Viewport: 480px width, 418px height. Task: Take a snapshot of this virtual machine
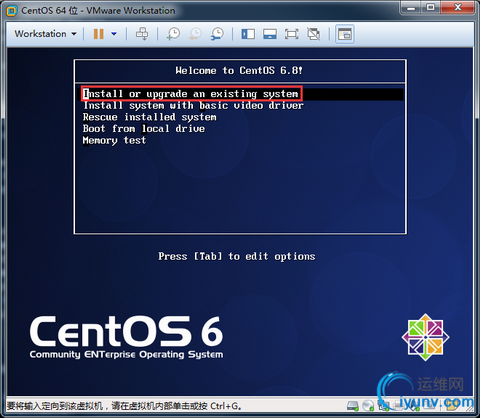(x=173, y=34)
